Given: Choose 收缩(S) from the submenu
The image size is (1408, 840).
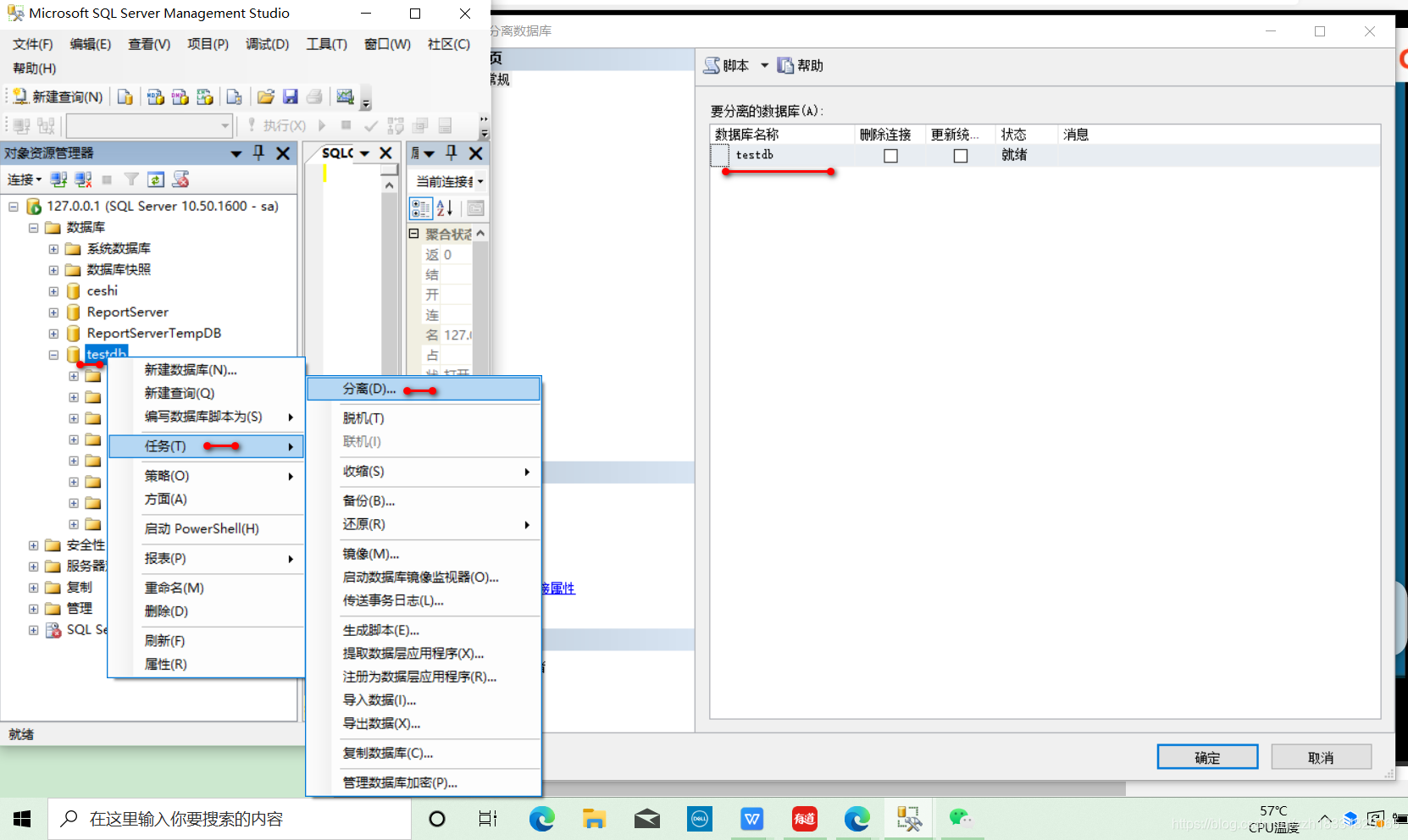Looking at the screenshot, I should coord(424,472).
